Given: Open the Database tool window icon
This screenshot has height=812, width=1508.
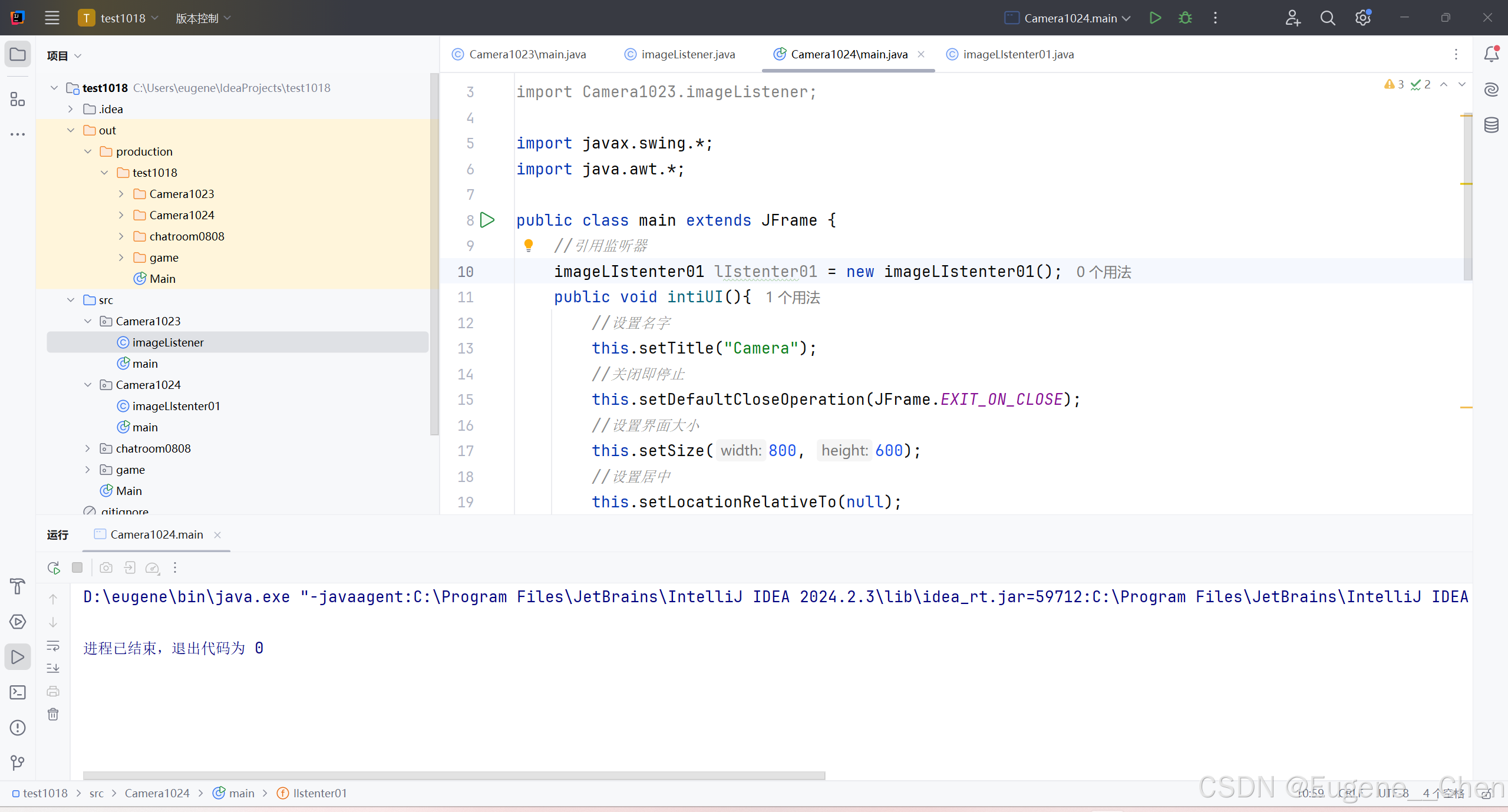Looking at the screenshot, I should pos(1491,125).
